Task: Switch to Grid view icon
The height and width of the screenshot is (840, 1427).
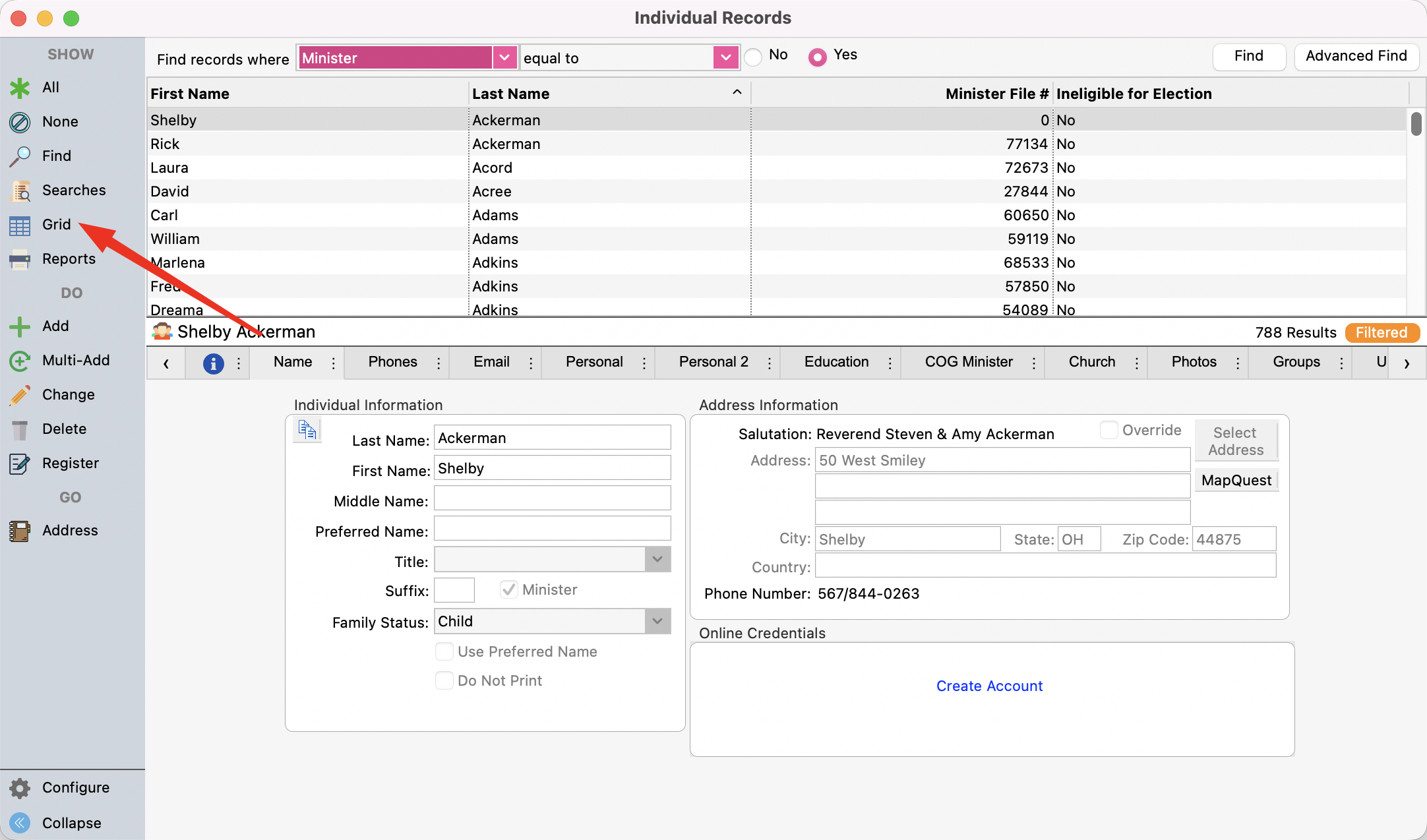Action: pyautogui.click(x=20, y=225)
